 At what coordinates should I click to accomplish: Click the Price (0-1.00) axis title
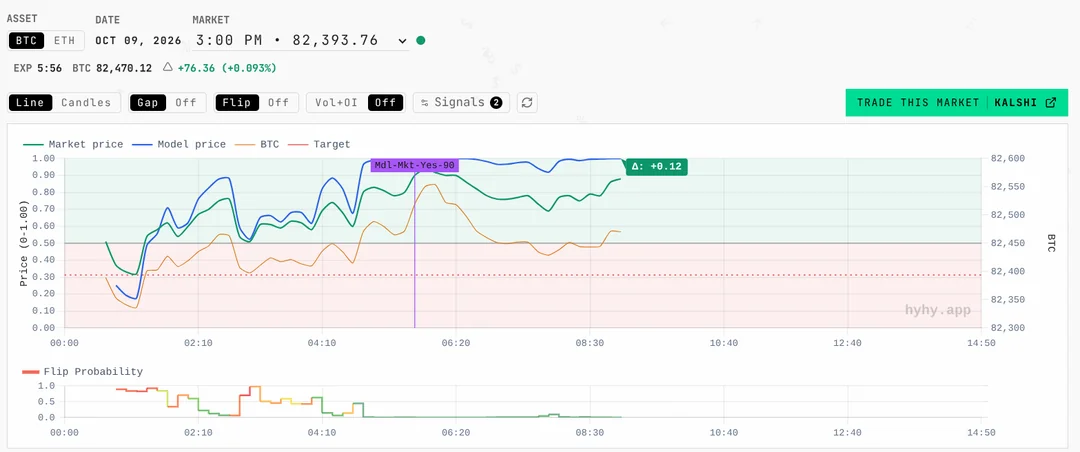(x=24, y=243)
